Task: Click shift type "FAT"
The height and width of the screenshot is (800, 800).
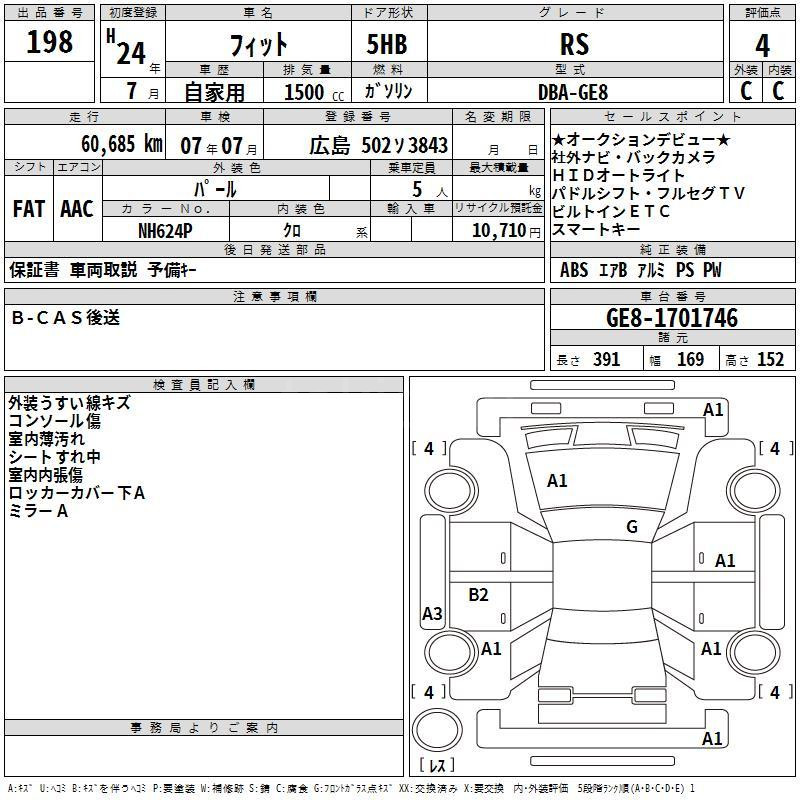Action: coord(29,209)
